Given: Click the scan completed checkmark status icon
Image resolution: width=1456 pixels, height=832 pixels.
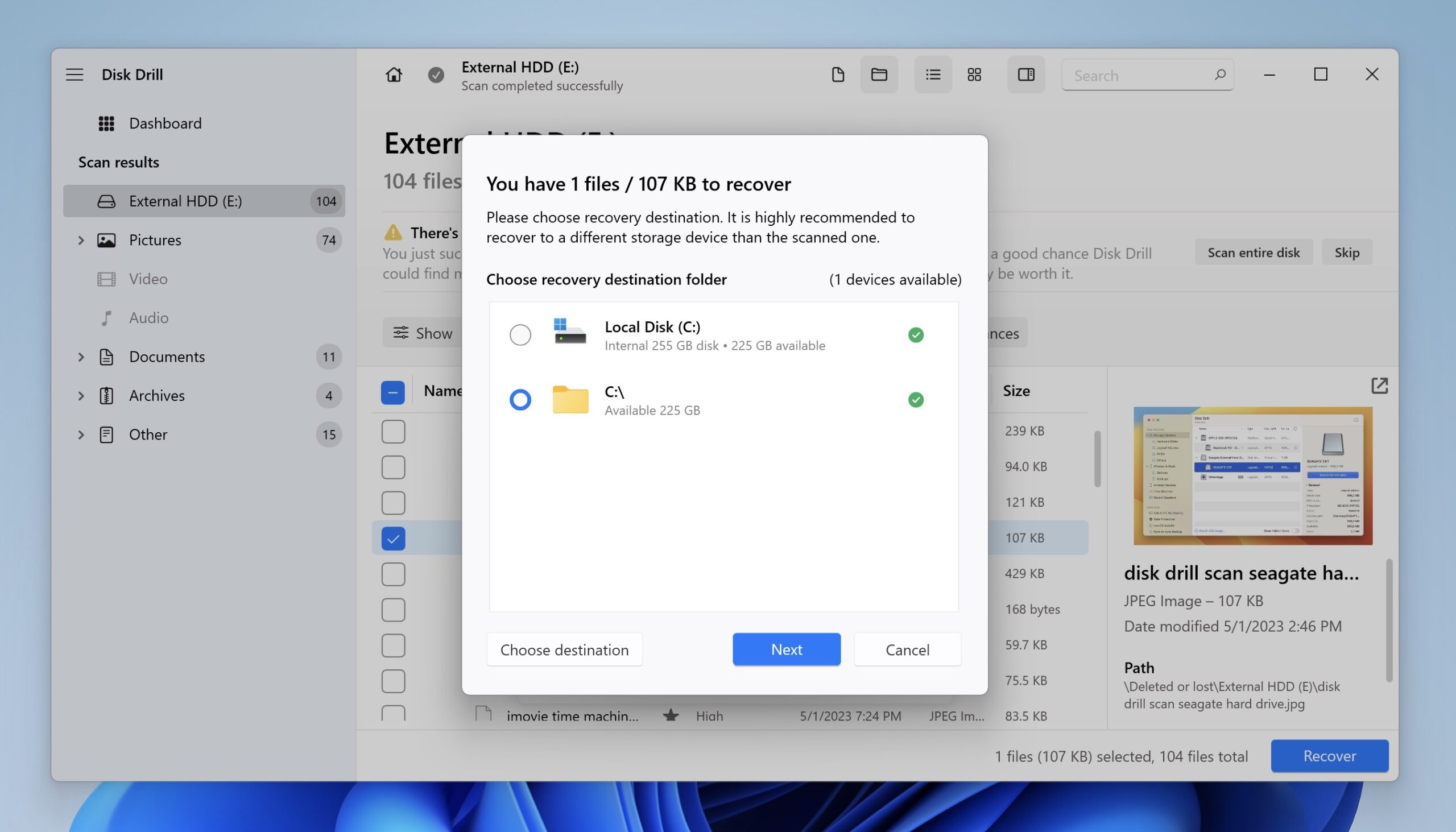Looking at the screenshot, I should pyautogui.click(x=436, y=75).
